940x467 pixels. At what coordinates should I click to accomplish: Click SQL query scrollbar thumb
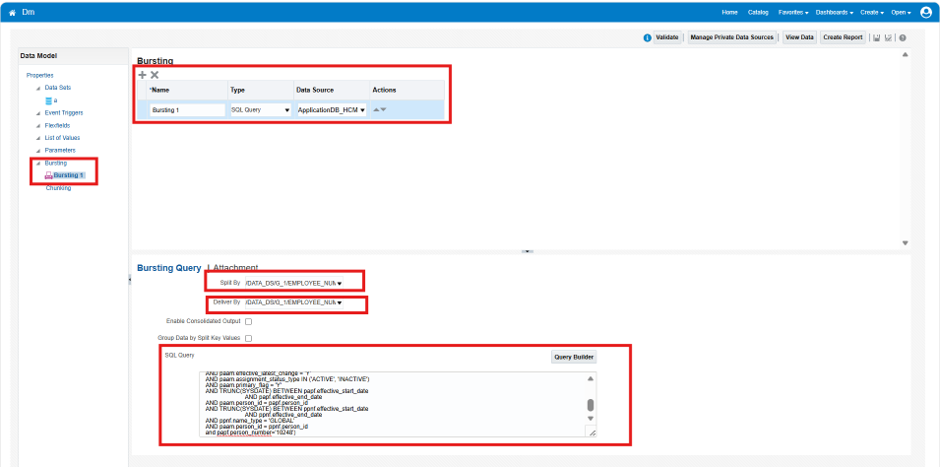click(590, 405)
